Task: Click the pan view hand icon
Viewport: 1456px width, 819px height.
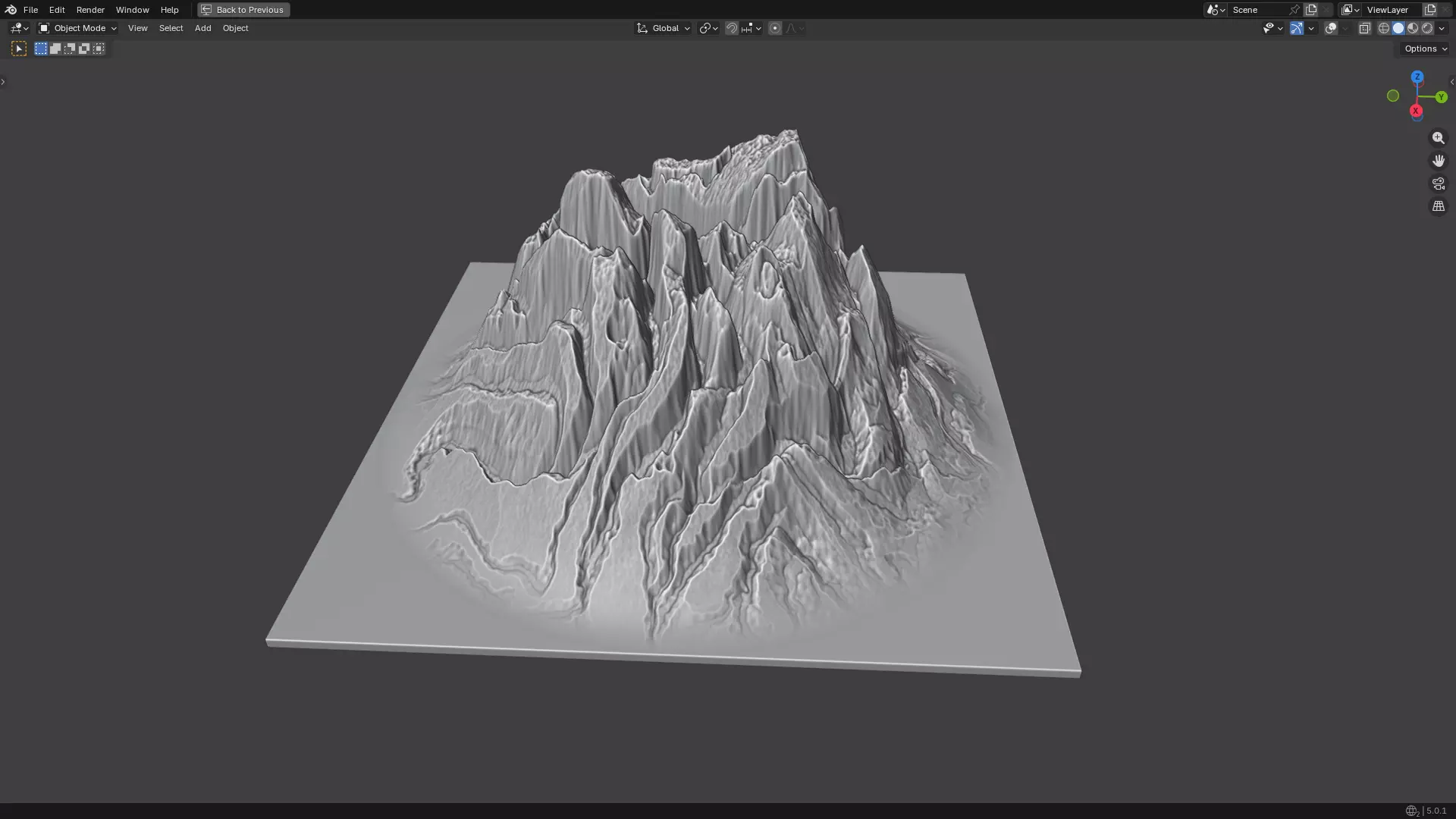Action: [x=1438, y=161]
